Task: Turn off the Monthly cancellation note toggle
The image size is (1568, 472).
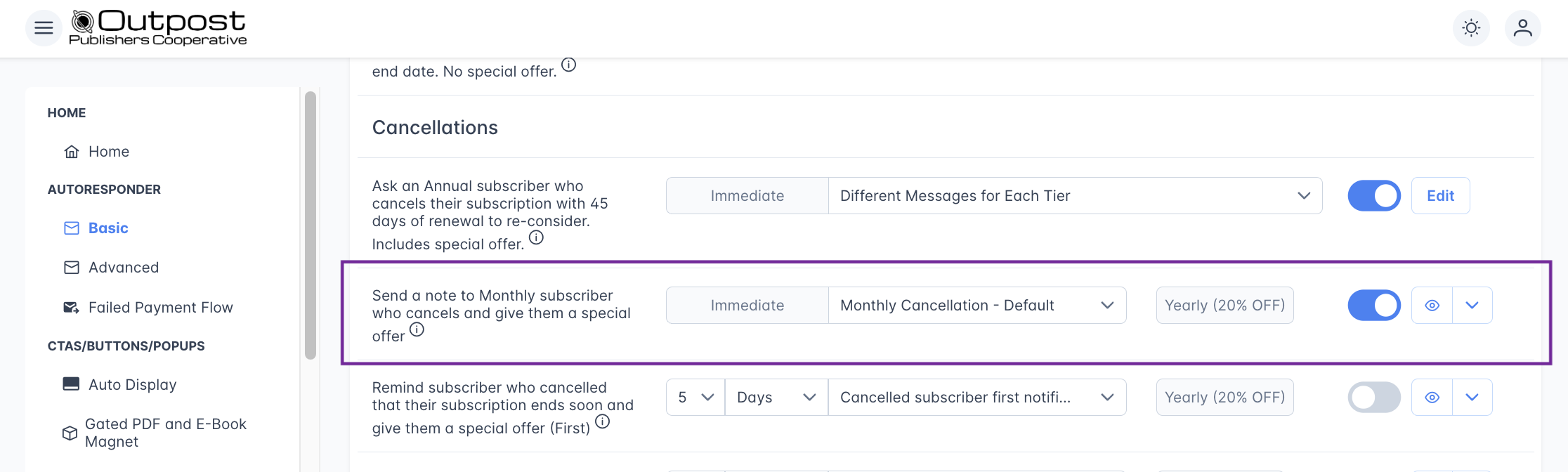Action: coord(1373,306)
